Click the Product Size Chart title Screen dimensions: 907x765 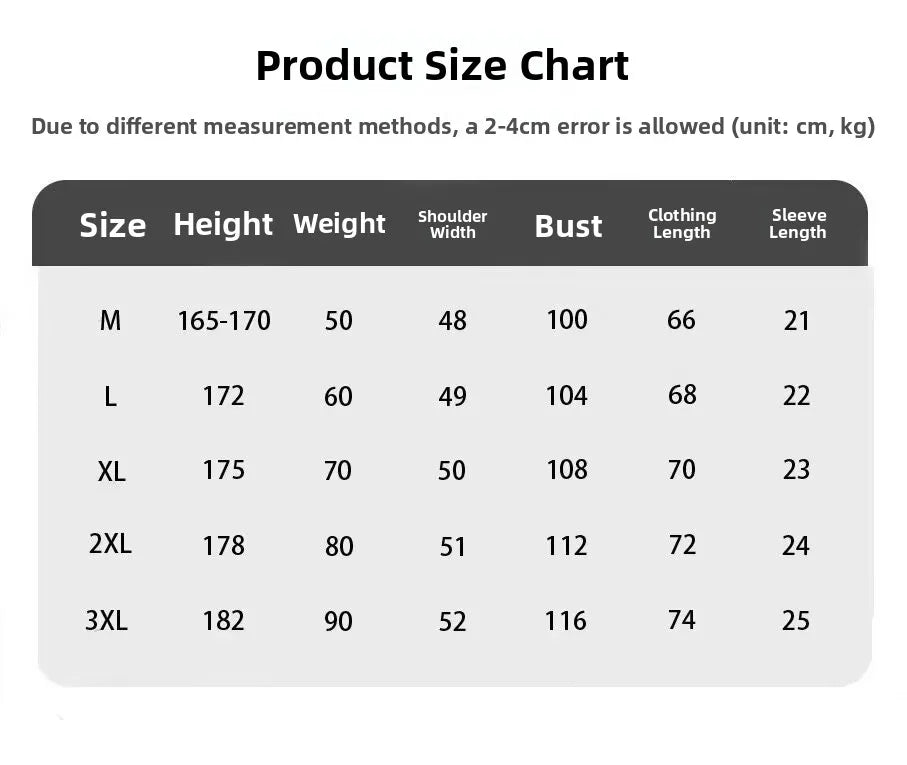coord(442,66)
